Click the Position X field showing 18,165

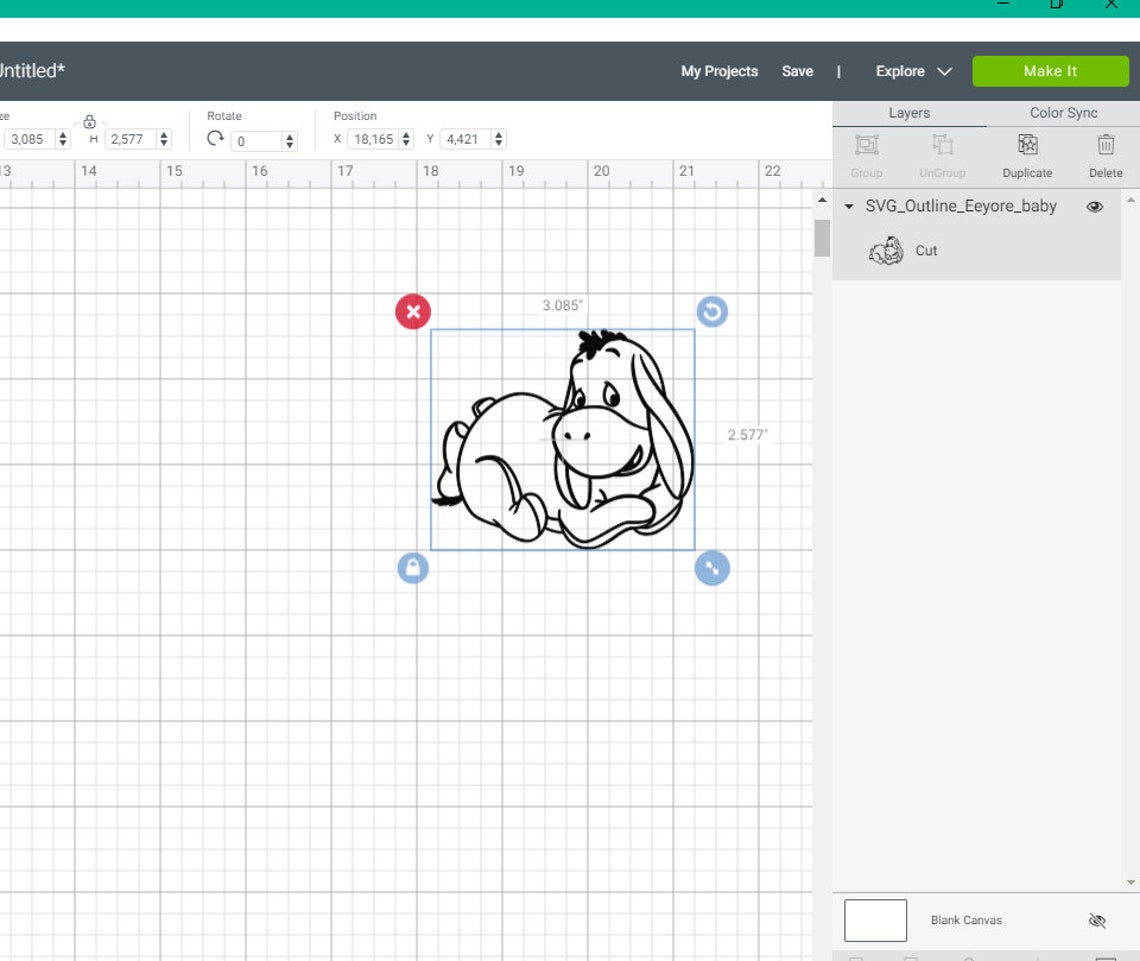click(373, 139)
